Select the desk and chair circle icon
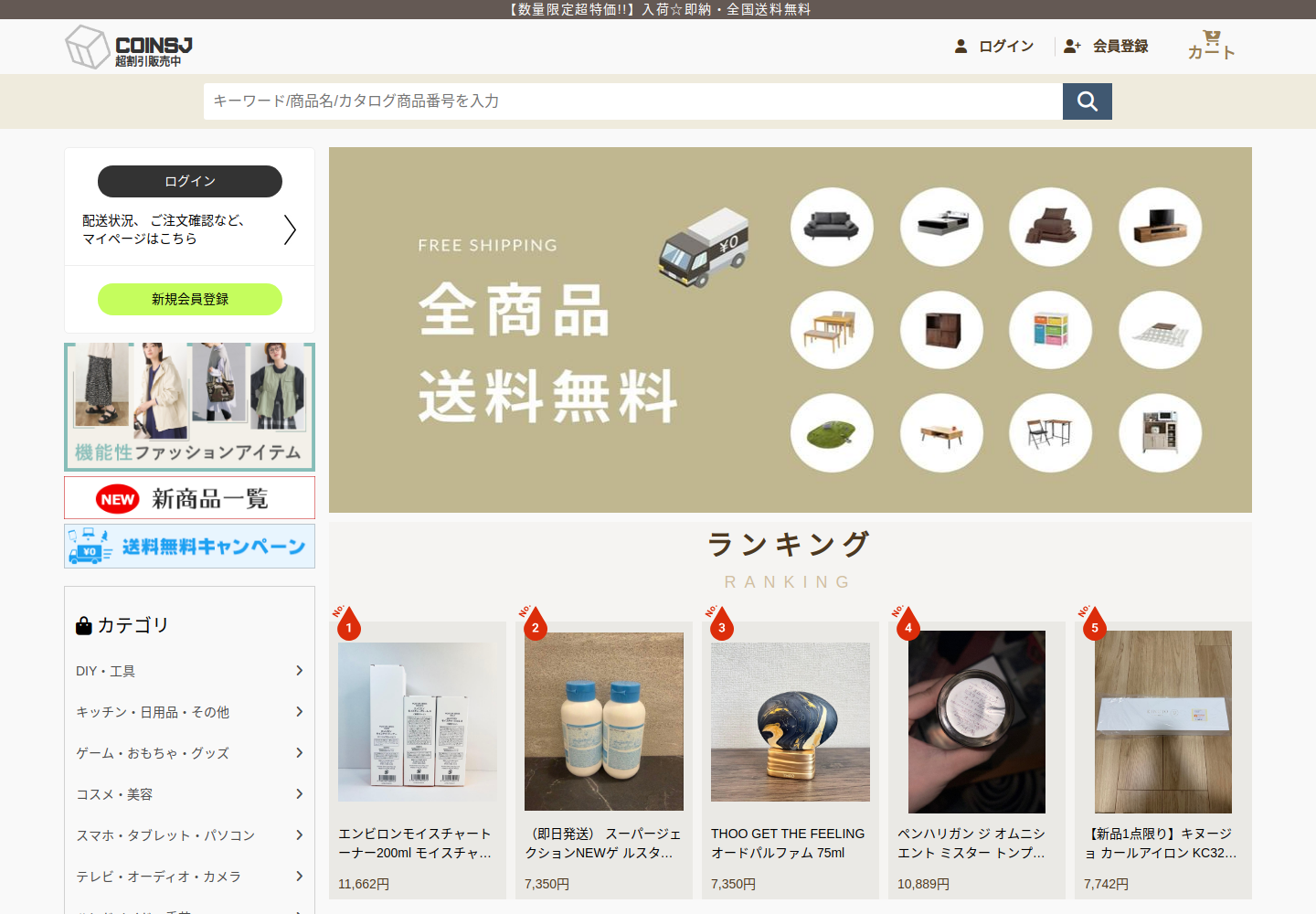 (x=1051, y=433)
